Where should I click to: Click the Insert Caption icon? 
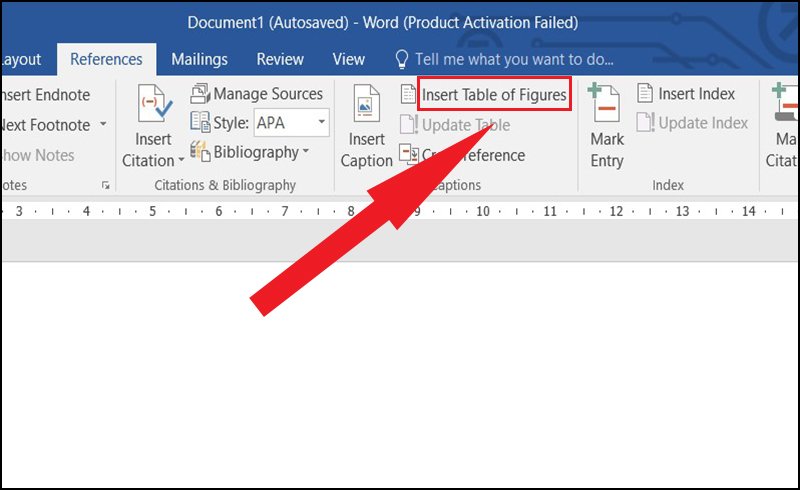367,103
